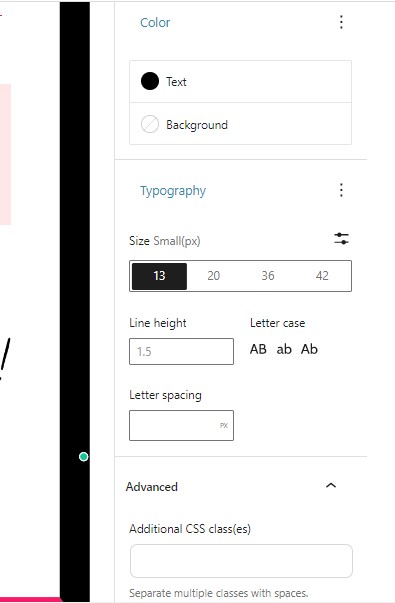Open the Text color setting

pos(240,82)
